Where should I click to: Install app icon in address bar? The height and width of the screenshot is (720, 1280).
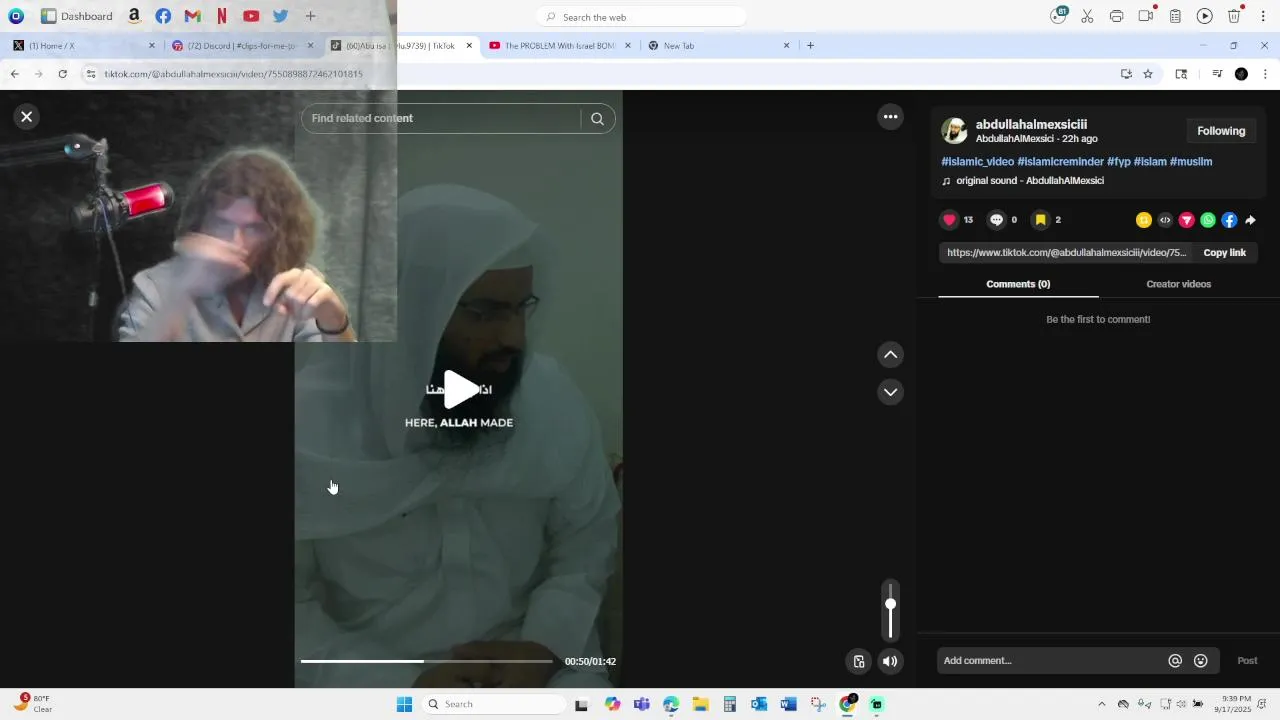(x=1126, y=74)
